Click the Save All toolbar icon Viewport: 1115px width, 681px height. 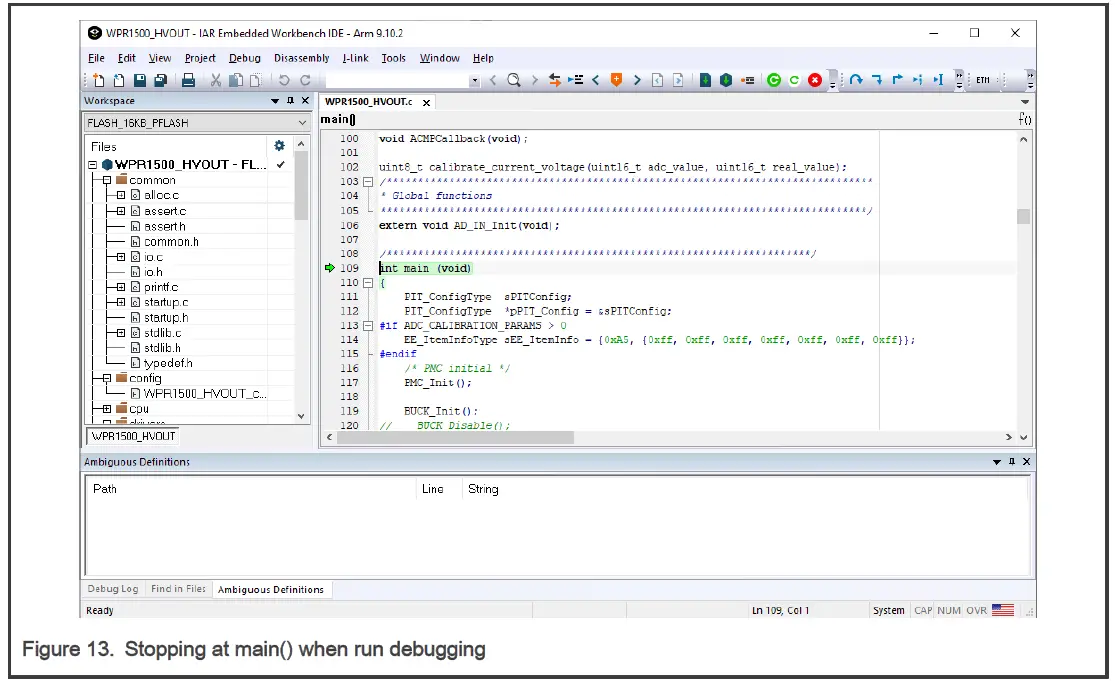pos(160,80)
